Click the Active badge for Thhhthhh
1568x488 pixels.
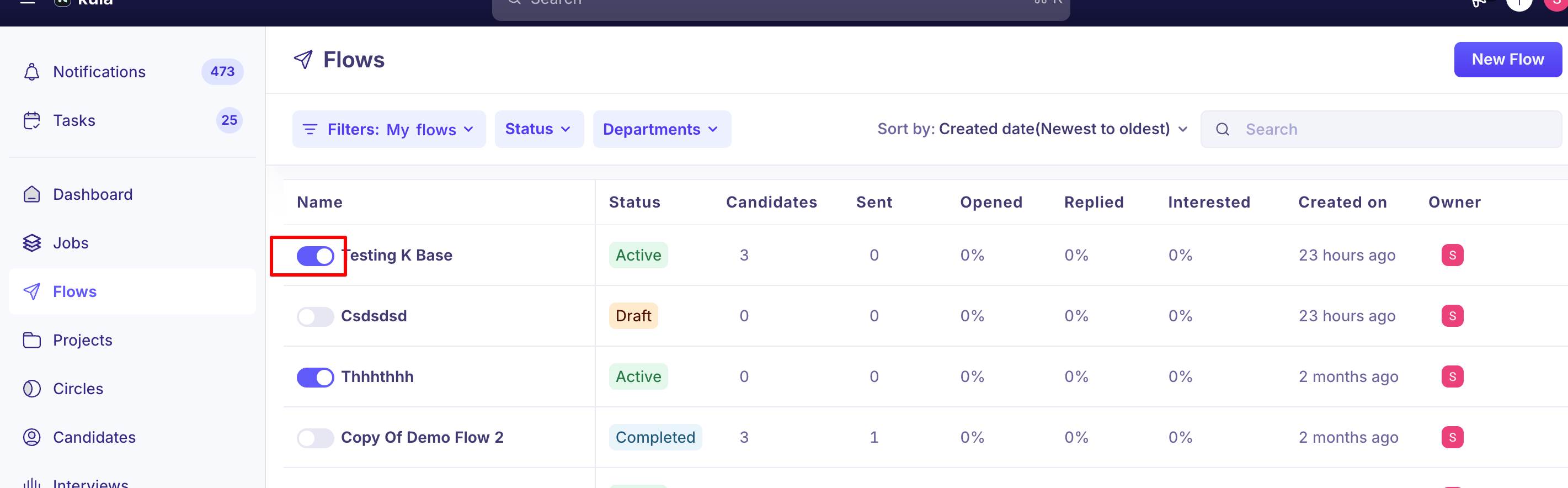(638, 376)
